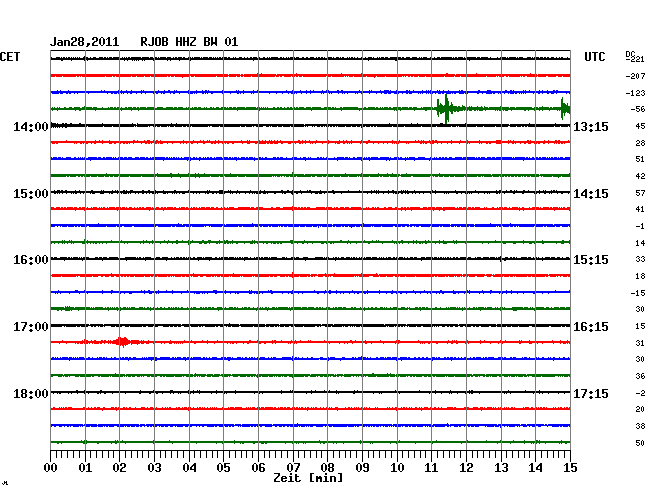Click the 08 minute label on the time axis
This screenshot has height=494, width=650.
pyautogui.click(x=327, y=468)
